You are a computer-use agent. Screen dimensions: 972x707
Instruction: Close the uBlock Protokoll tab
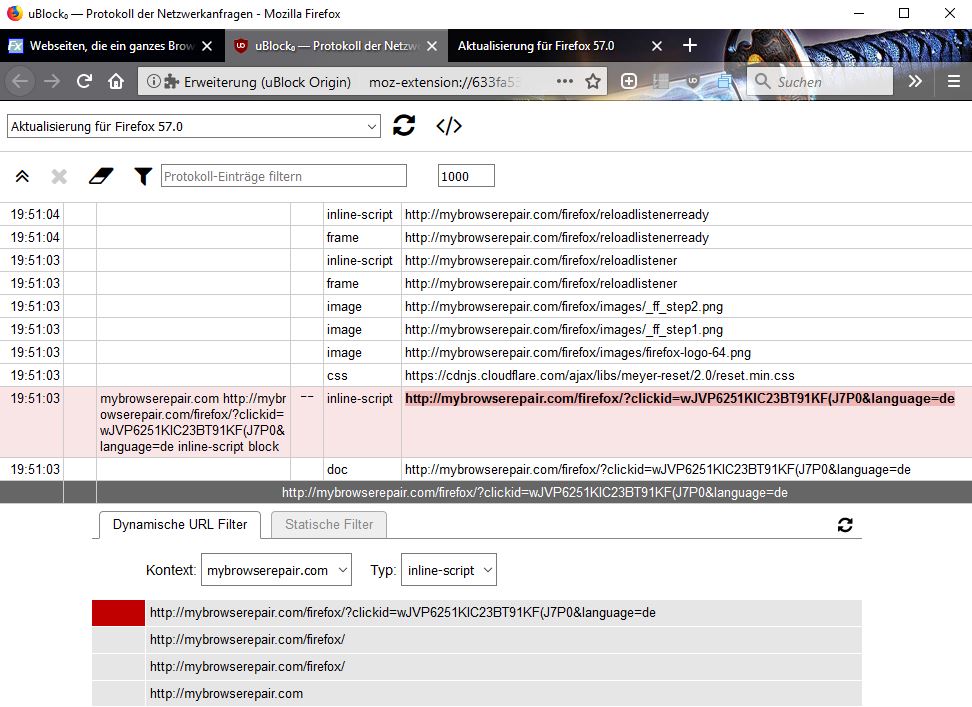[432, 46]
